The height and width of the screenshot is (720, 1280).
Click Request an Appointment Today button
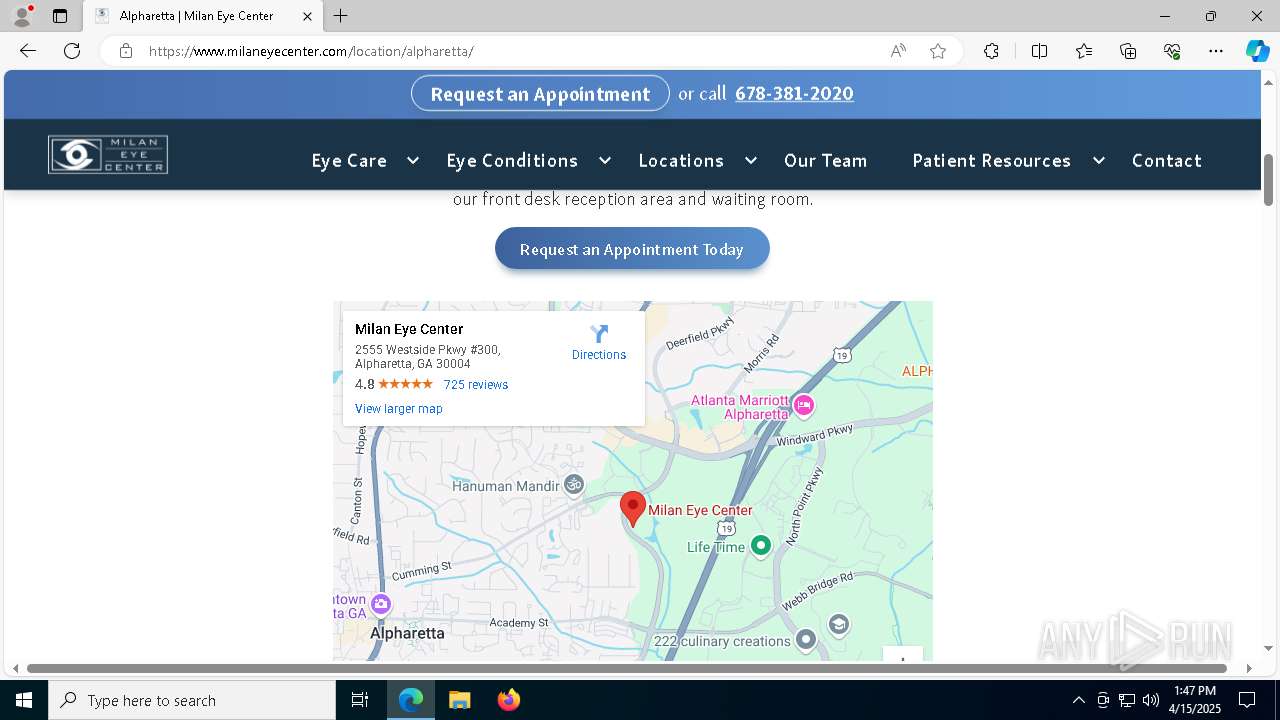pyautogui.click(x=632, y=249)
